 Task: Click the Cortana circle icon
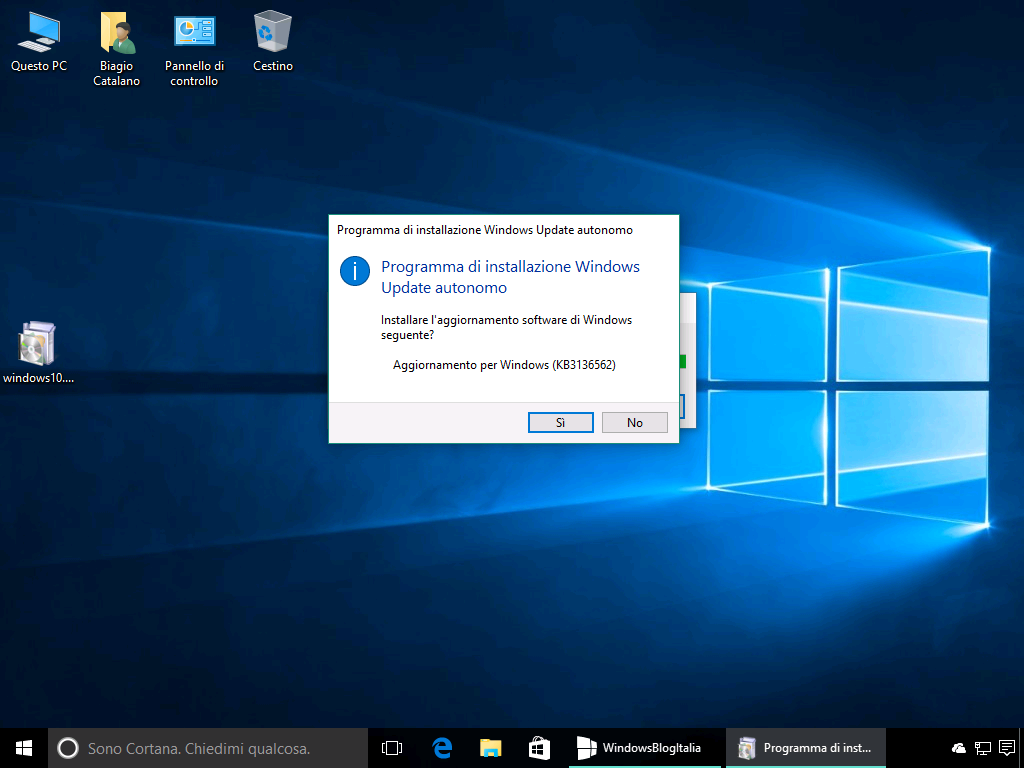pyautogui.click(x=68, y=748)
